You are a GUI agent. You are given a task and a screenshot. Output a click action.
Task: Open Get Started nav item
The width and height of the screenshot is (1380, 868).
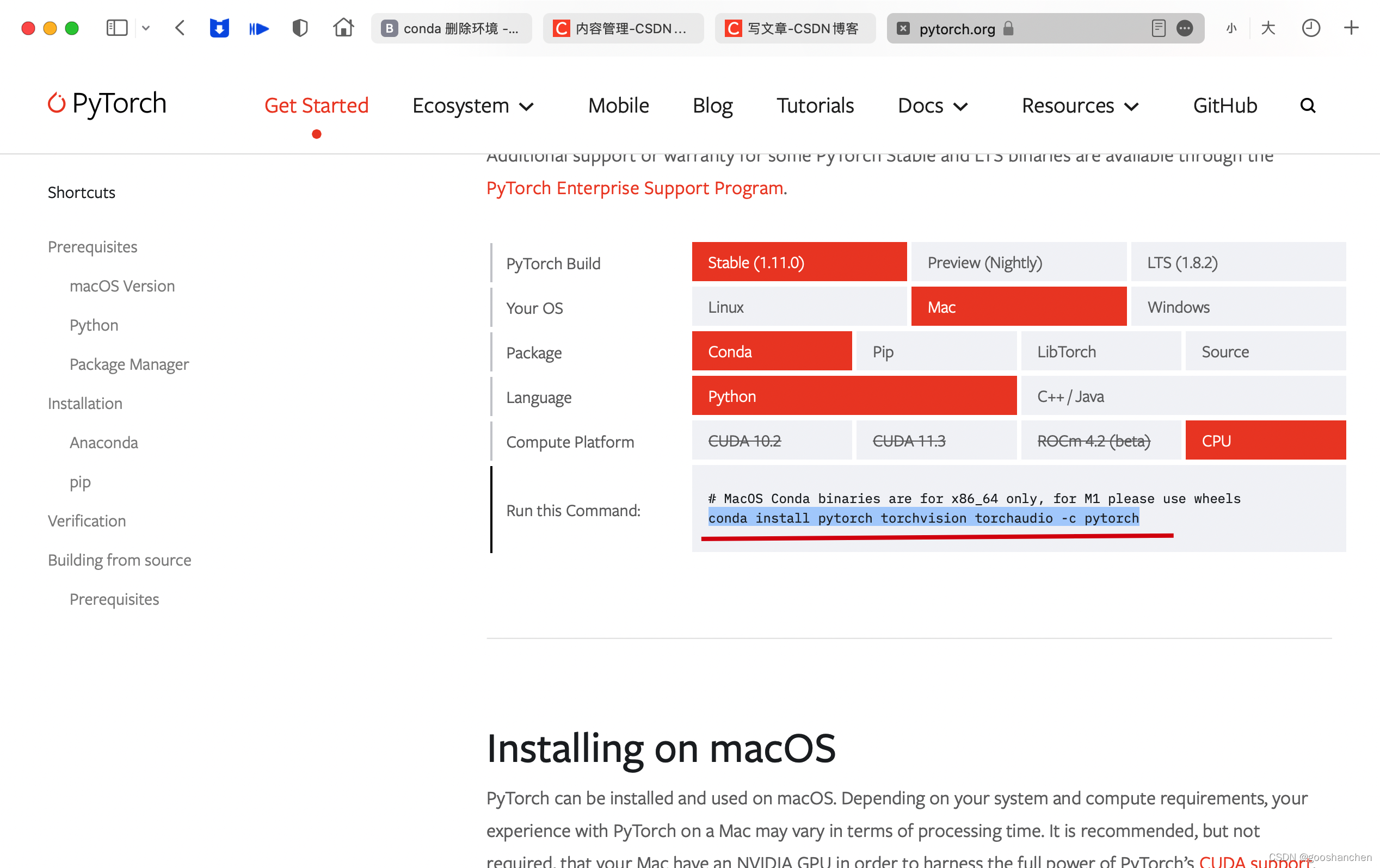pos(316,106)
